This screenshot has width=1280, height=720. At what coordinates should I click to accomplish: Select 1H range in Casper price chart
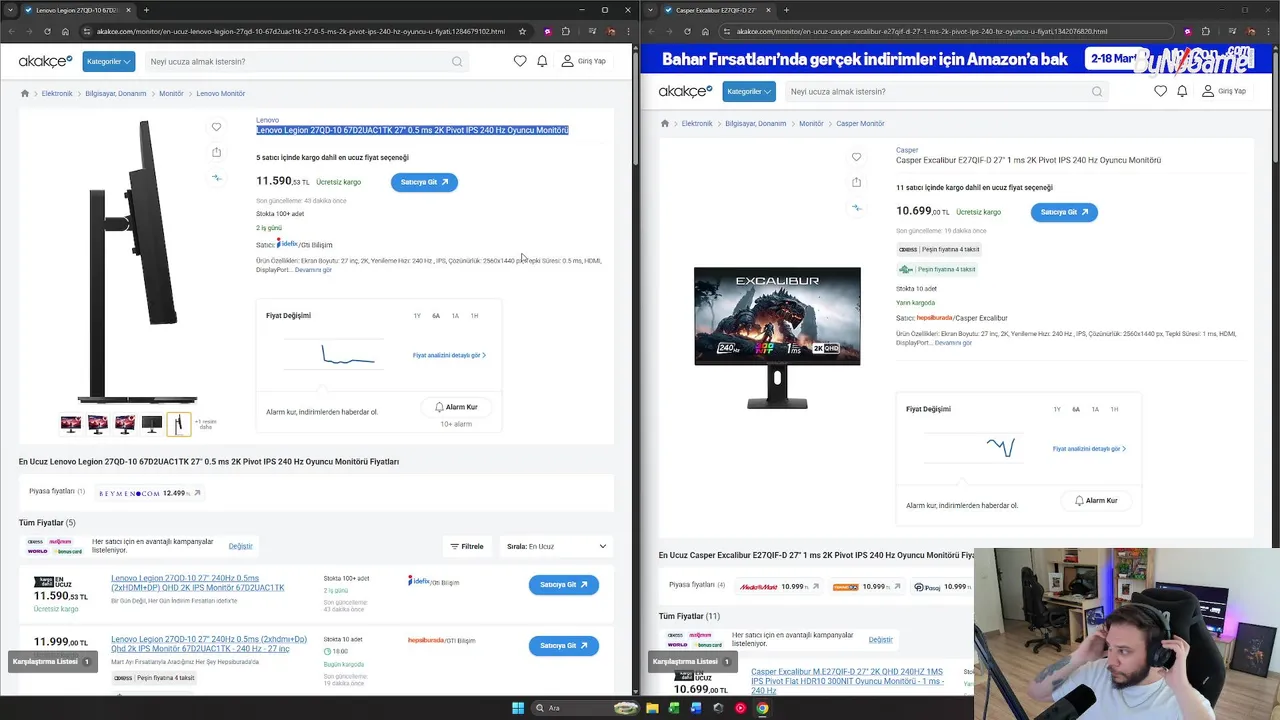pyautogui.click(x=1114, y=409)
